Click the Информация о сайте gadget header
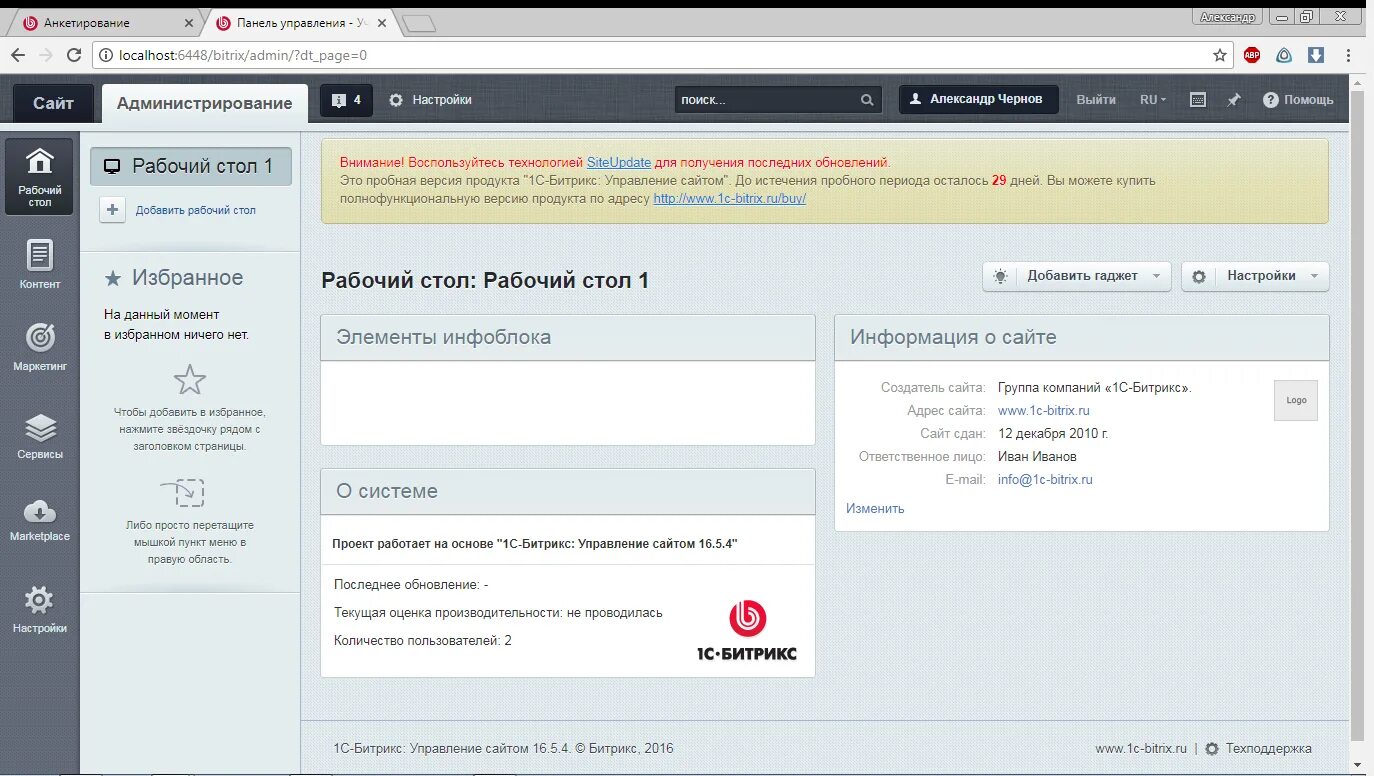 [1082, 338]
